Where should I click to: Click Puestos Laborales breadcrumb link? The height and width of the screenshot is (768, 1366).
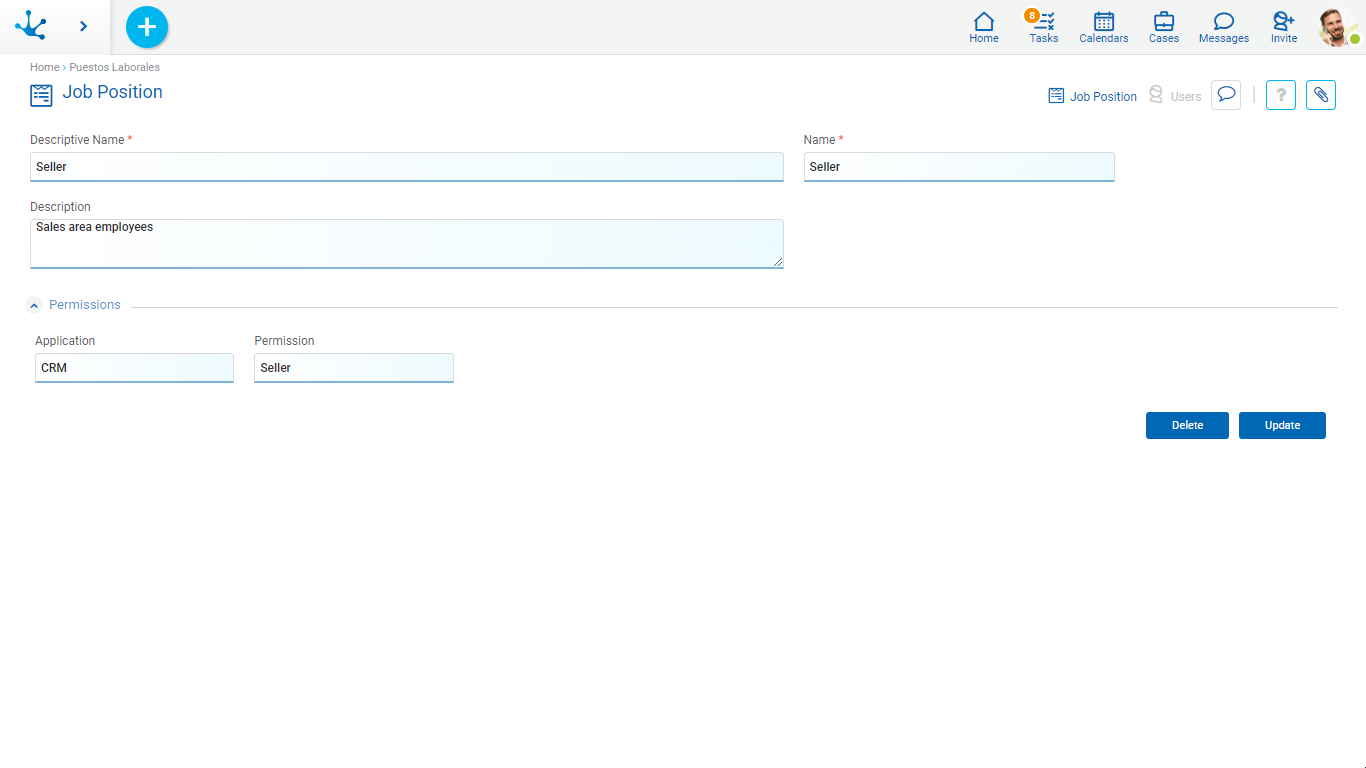point(114,67)
